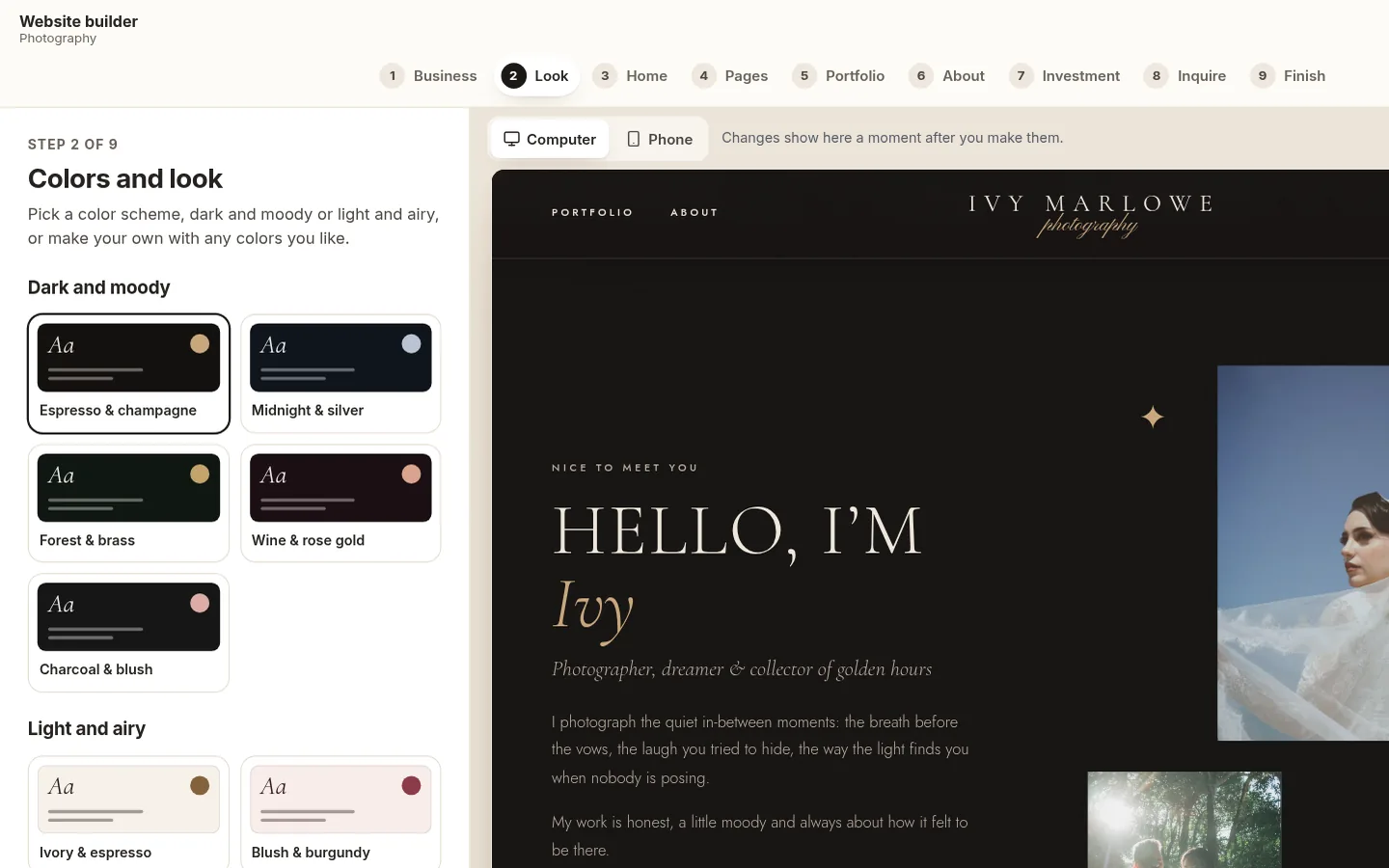The width and height of the screenshot is (1389, 868).
Task: Click the "Colors and look" heading
Action: (125, 178)
